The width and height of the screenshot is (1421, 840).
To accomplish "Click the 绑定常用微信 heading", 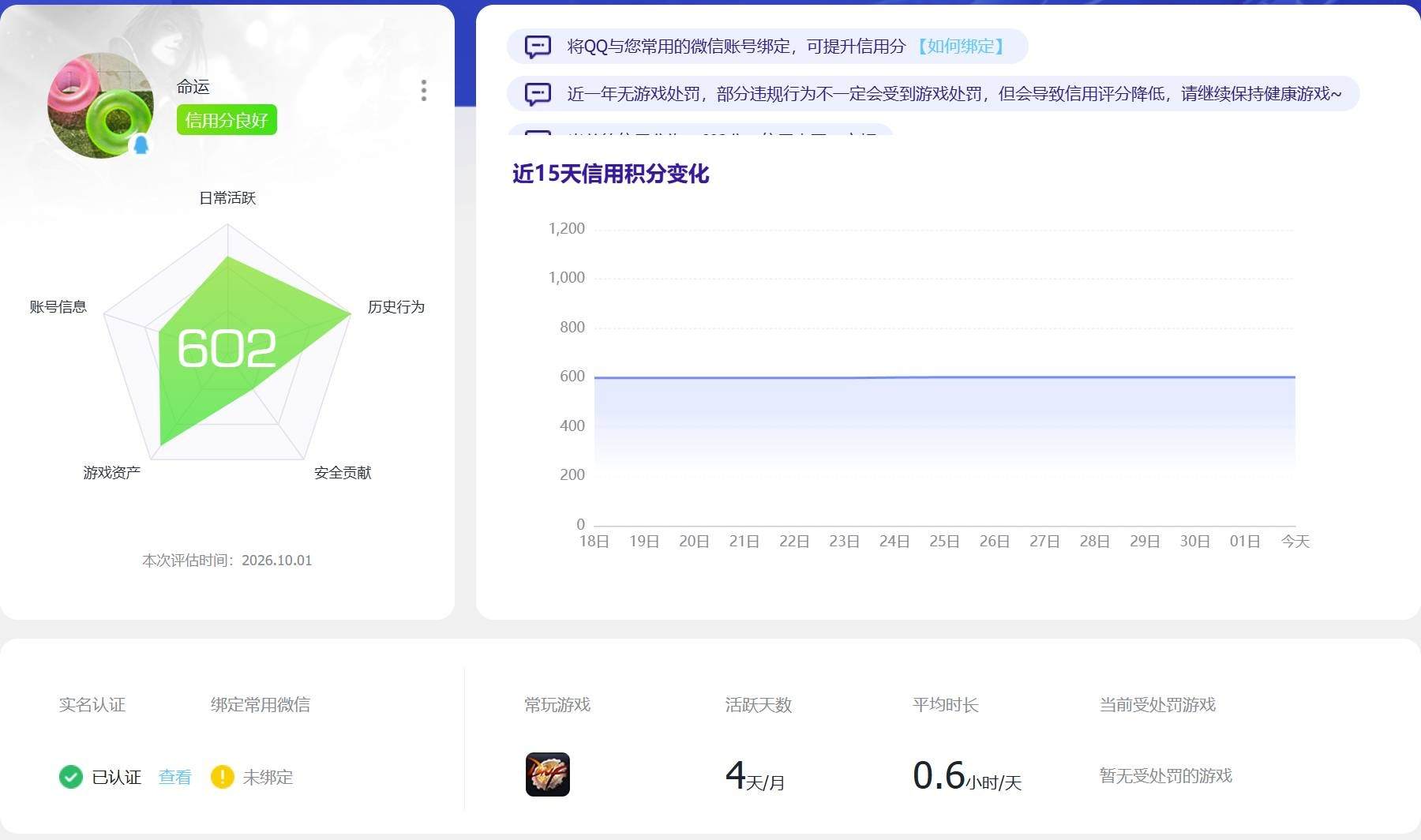I will click(x=261, y=705).
